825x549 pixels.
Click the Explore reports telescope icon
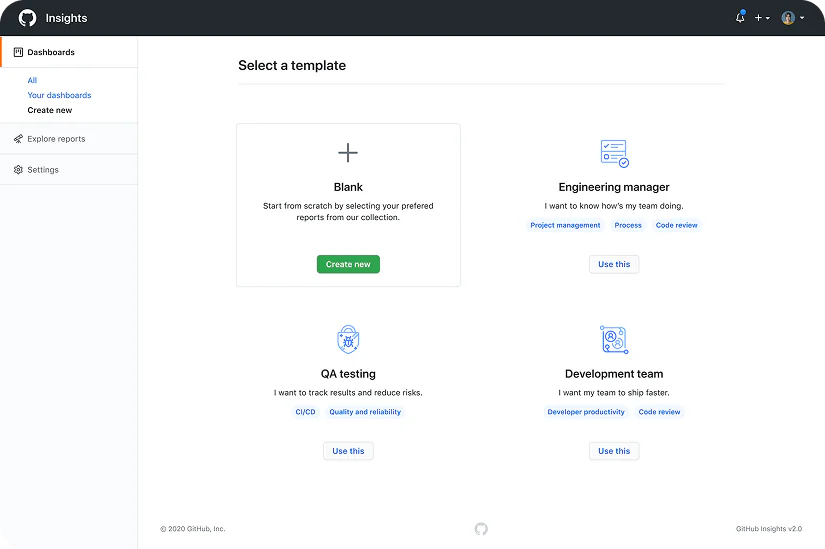18,139
